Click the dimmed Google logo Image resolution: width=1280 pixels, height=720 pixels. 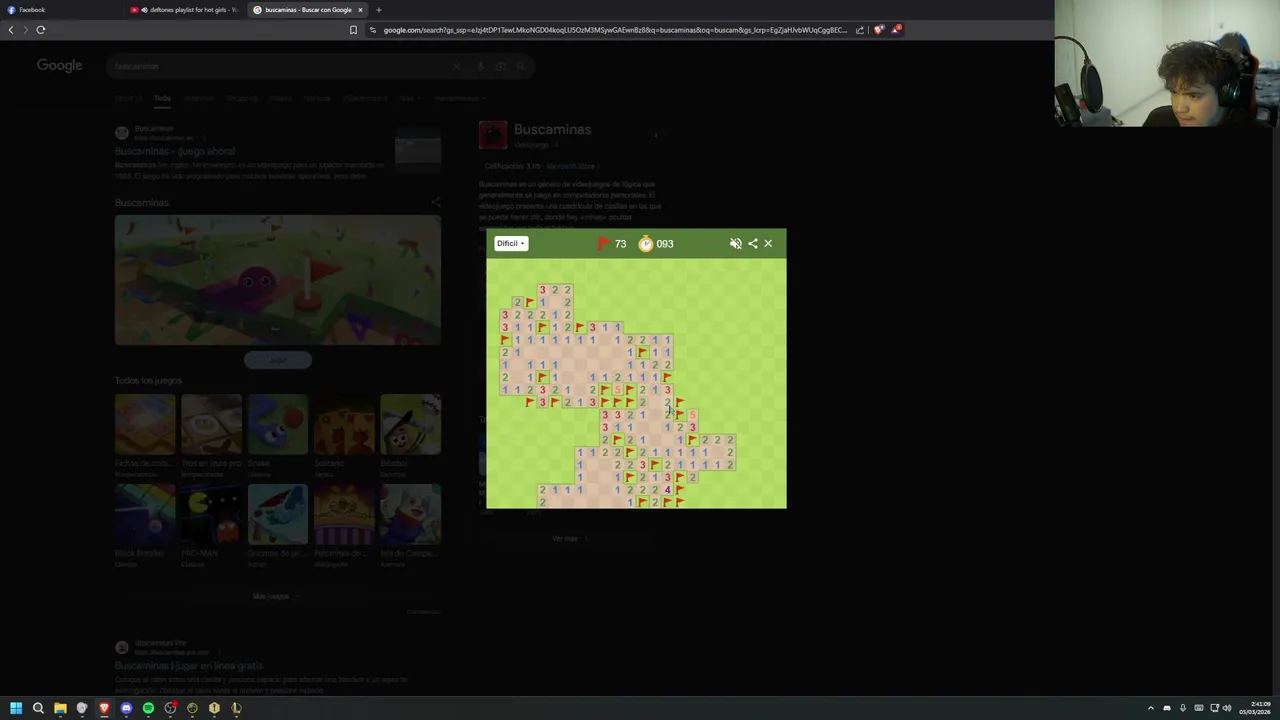tap(59, 65)
